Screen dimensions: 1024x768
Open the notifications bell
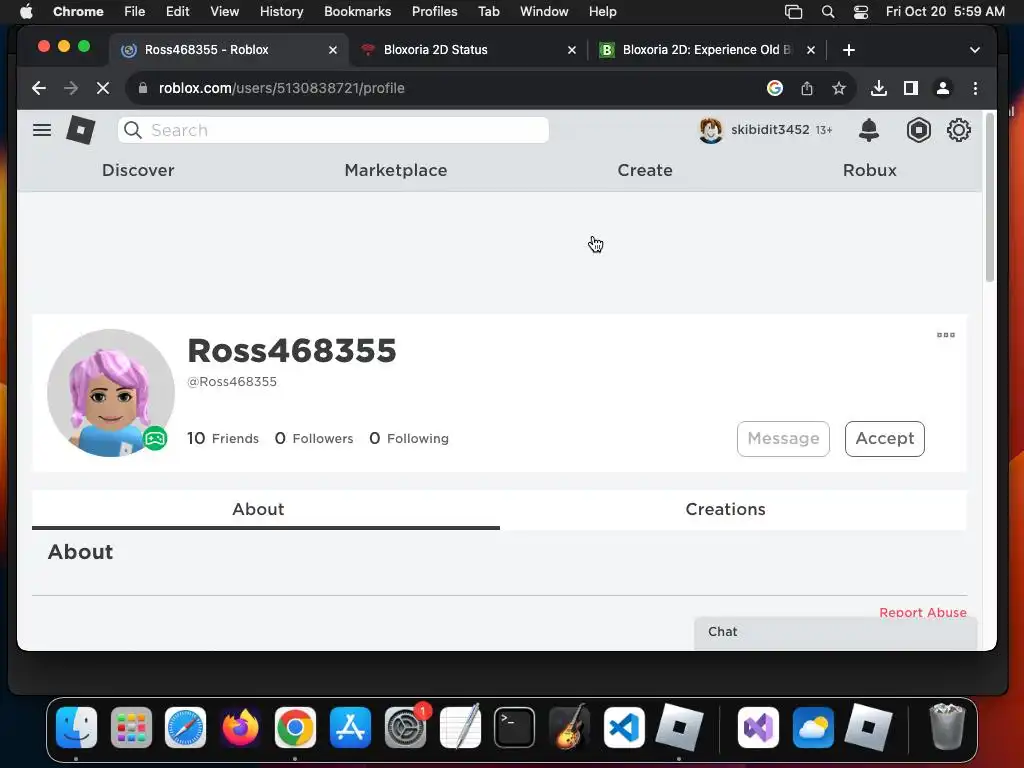(869, 130)
